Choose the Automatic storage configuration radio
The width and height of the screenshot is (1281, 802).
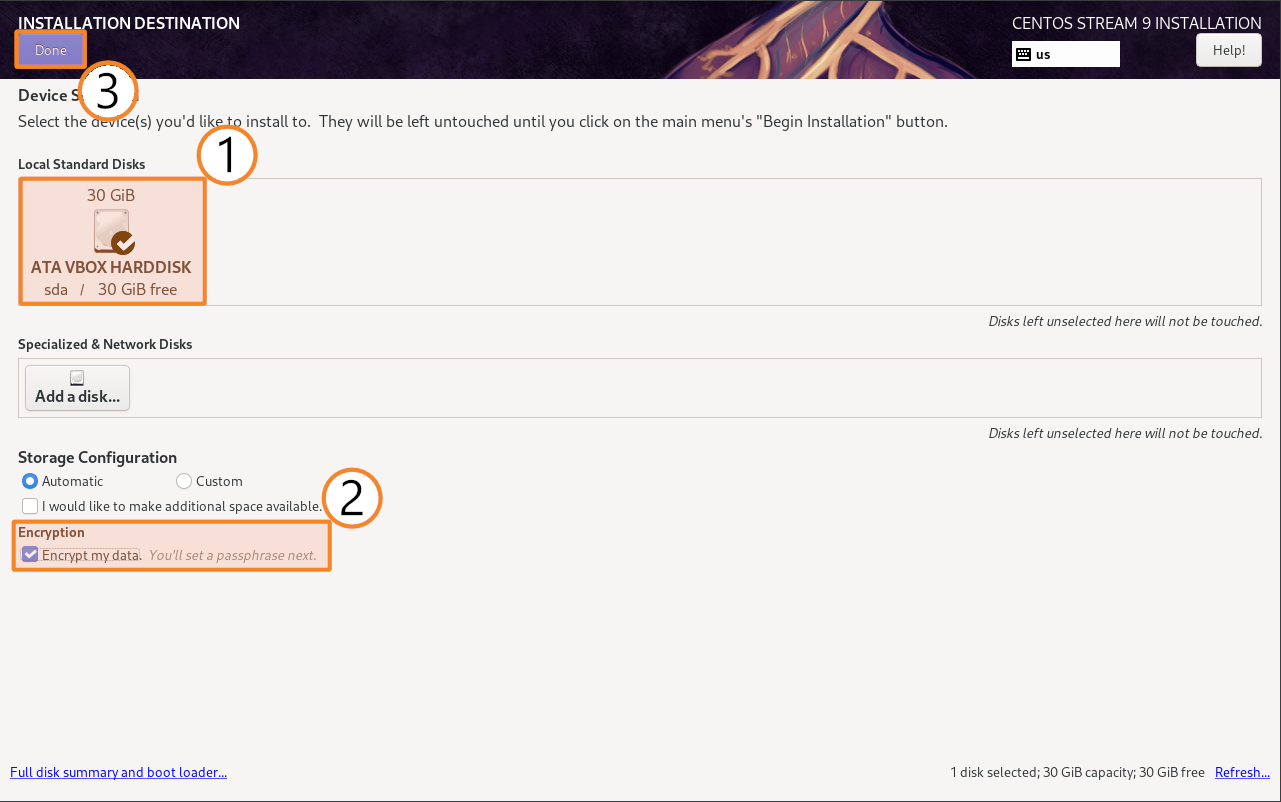coord(30,481)
